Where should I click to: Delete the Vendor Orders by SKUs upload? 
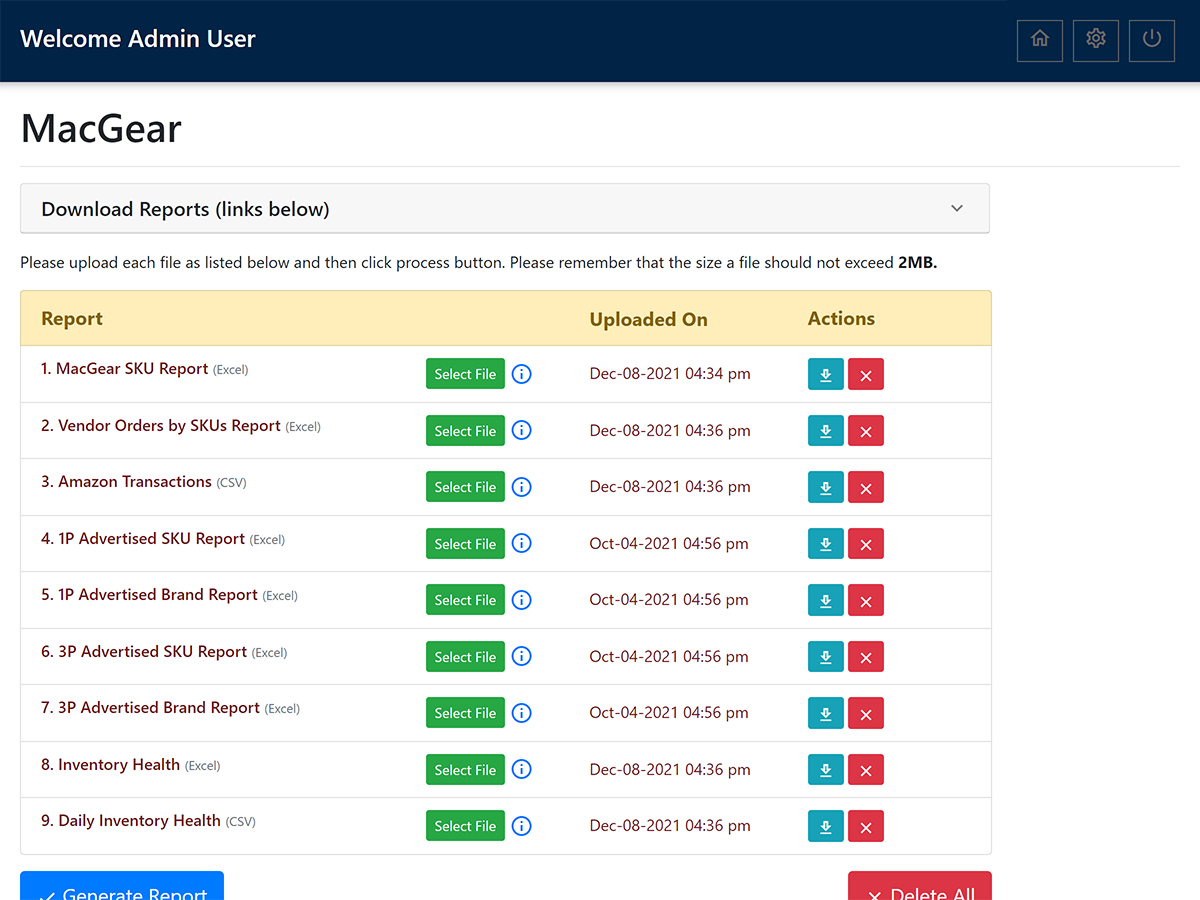click(866, 430)
